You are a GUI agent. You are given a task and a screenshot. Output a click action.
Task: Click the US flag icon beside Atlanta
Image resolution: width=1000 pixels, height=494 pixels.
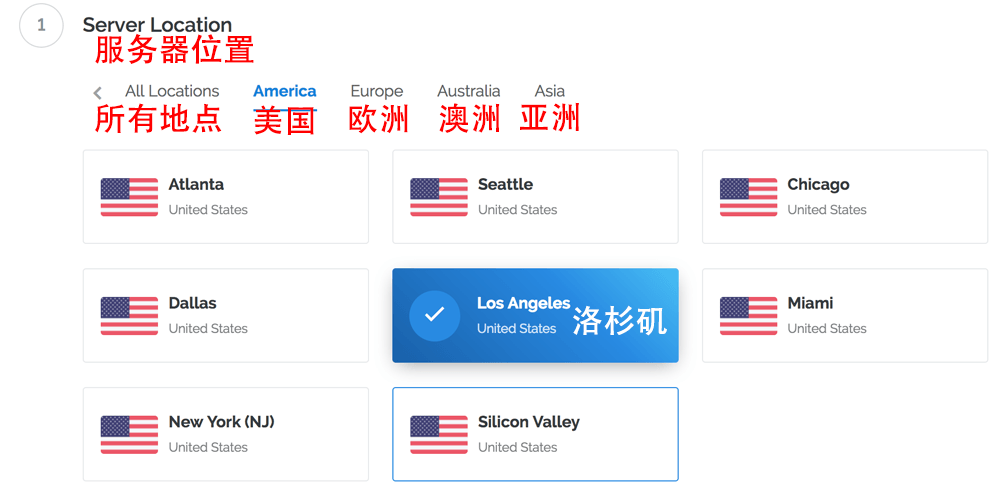click(x=129, y=197)
